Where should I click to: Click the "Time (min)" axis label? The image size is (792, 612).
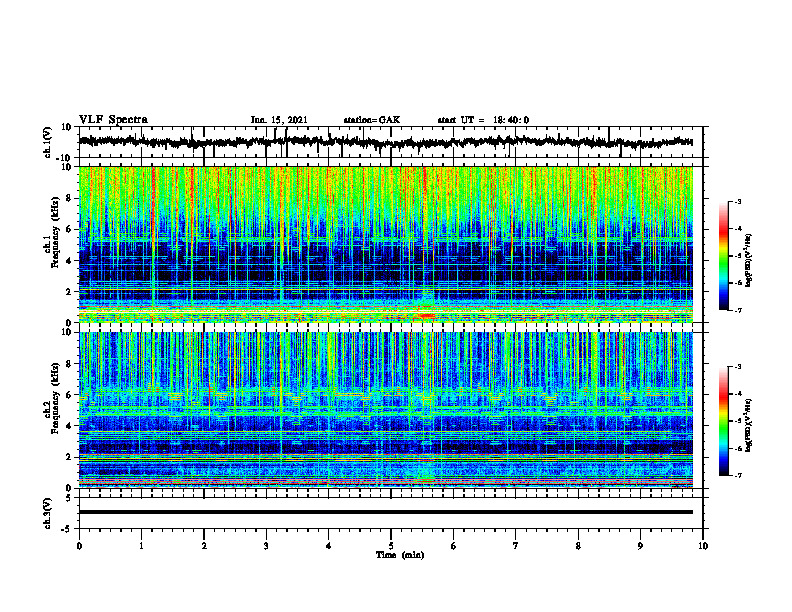point(400,555)
